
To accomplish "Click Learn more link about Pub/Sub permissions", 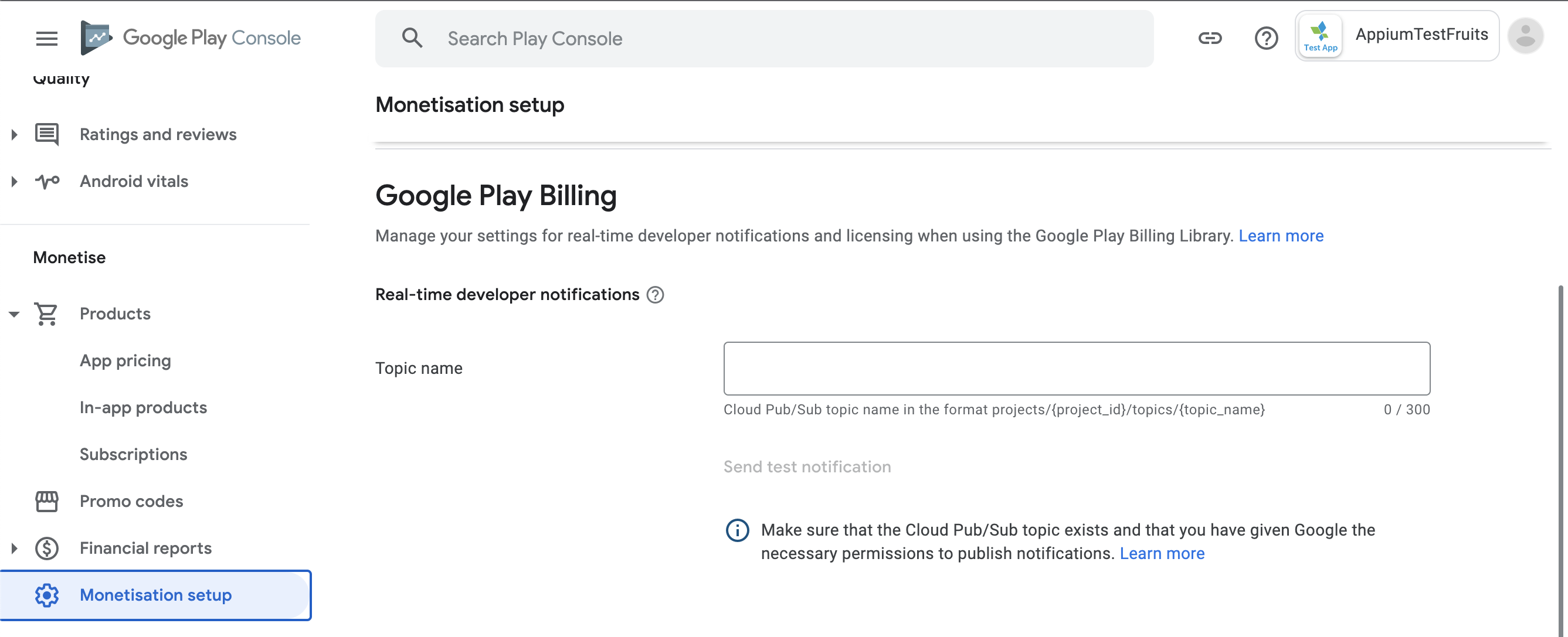I will coord(1162,554).
